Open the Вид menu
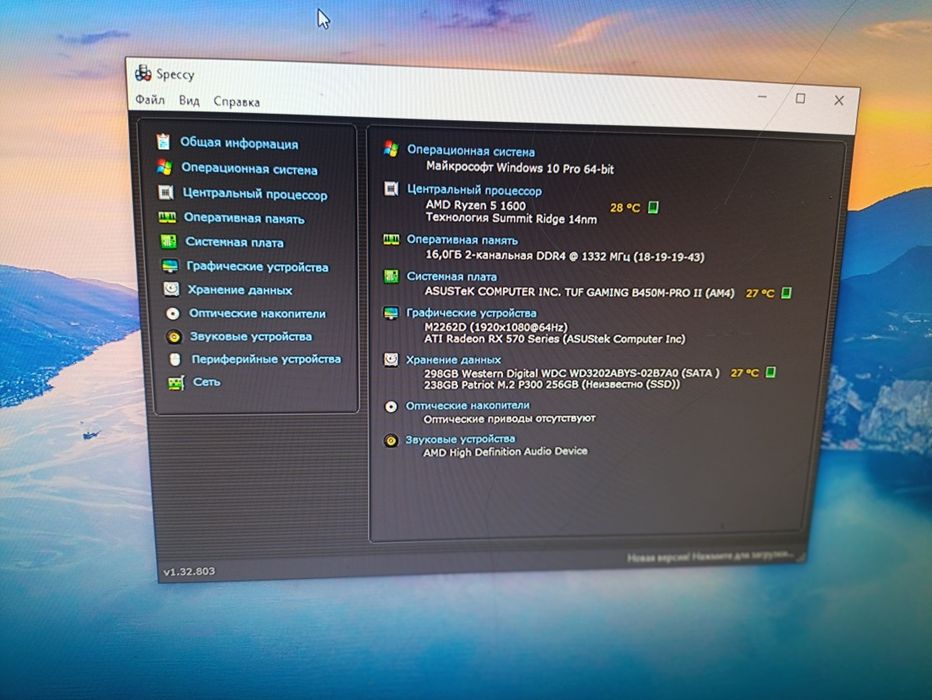932x700 pixels. point(189,101)
